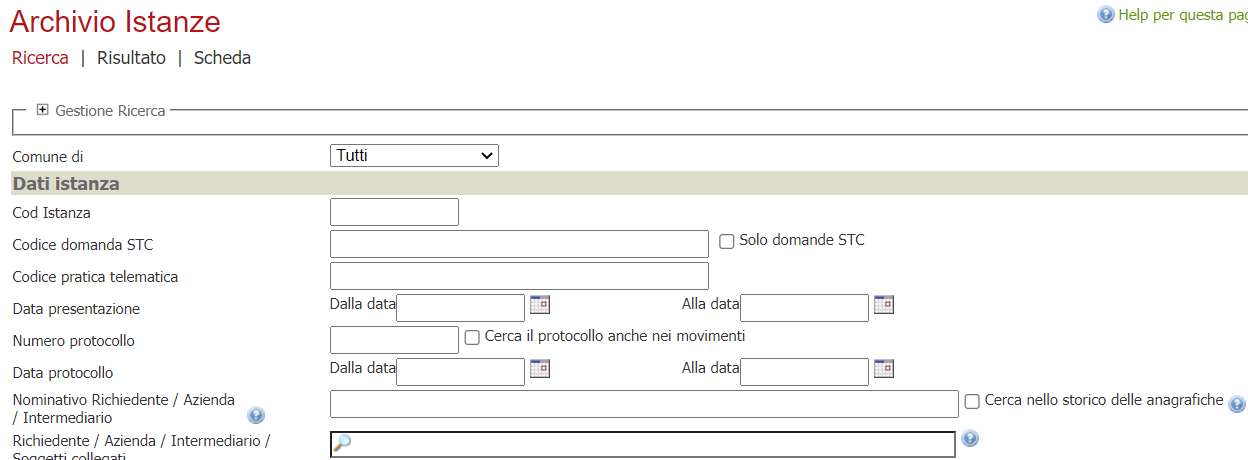Viewport: 1248px width, 460px height.
Task: Switch to the Risultato tab
Action: (x=131, y=58)
